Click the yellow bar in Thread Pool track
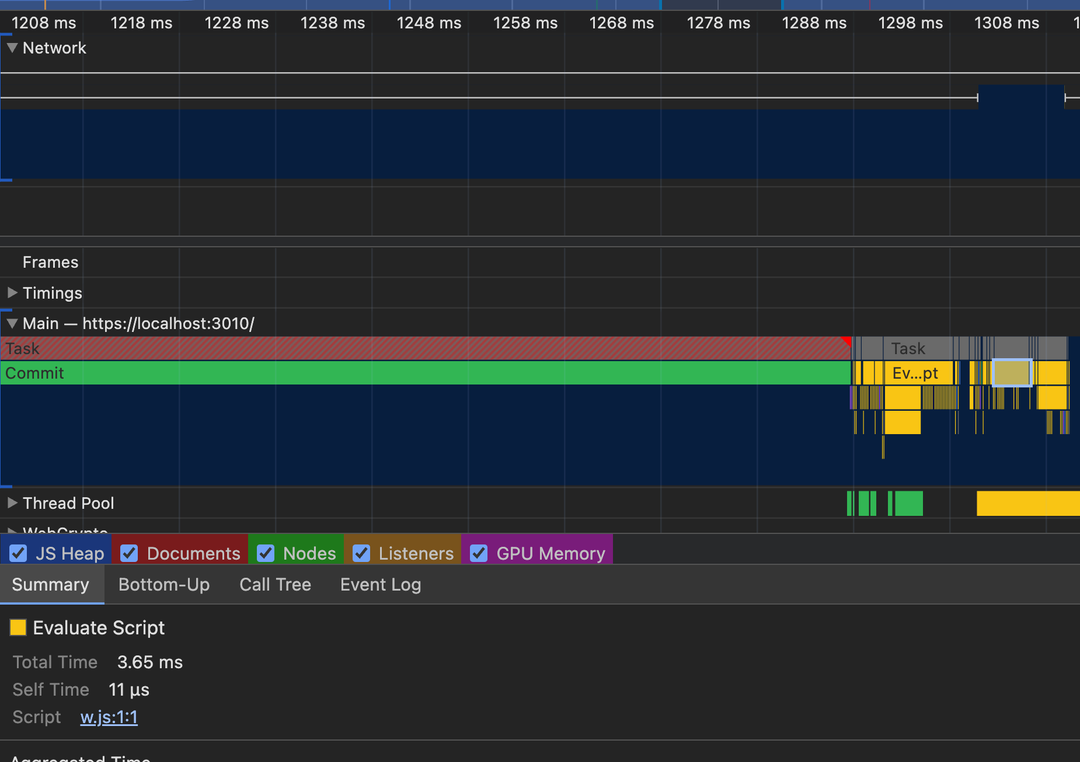The width and height of the screenshot is (1080, 762). 1028,503
